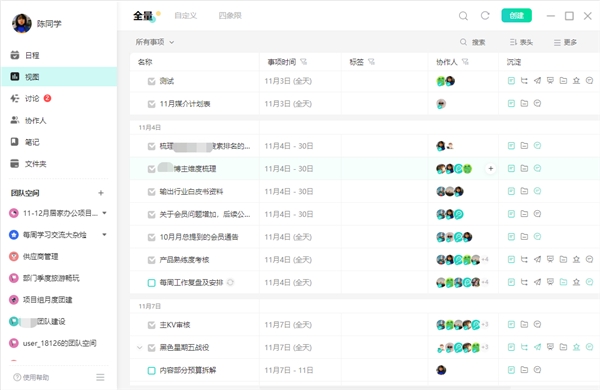The height and width of the screenshot is (390, 600).
Task: Click 陈同学 profile avatar
Action: (x=22, y=24)
